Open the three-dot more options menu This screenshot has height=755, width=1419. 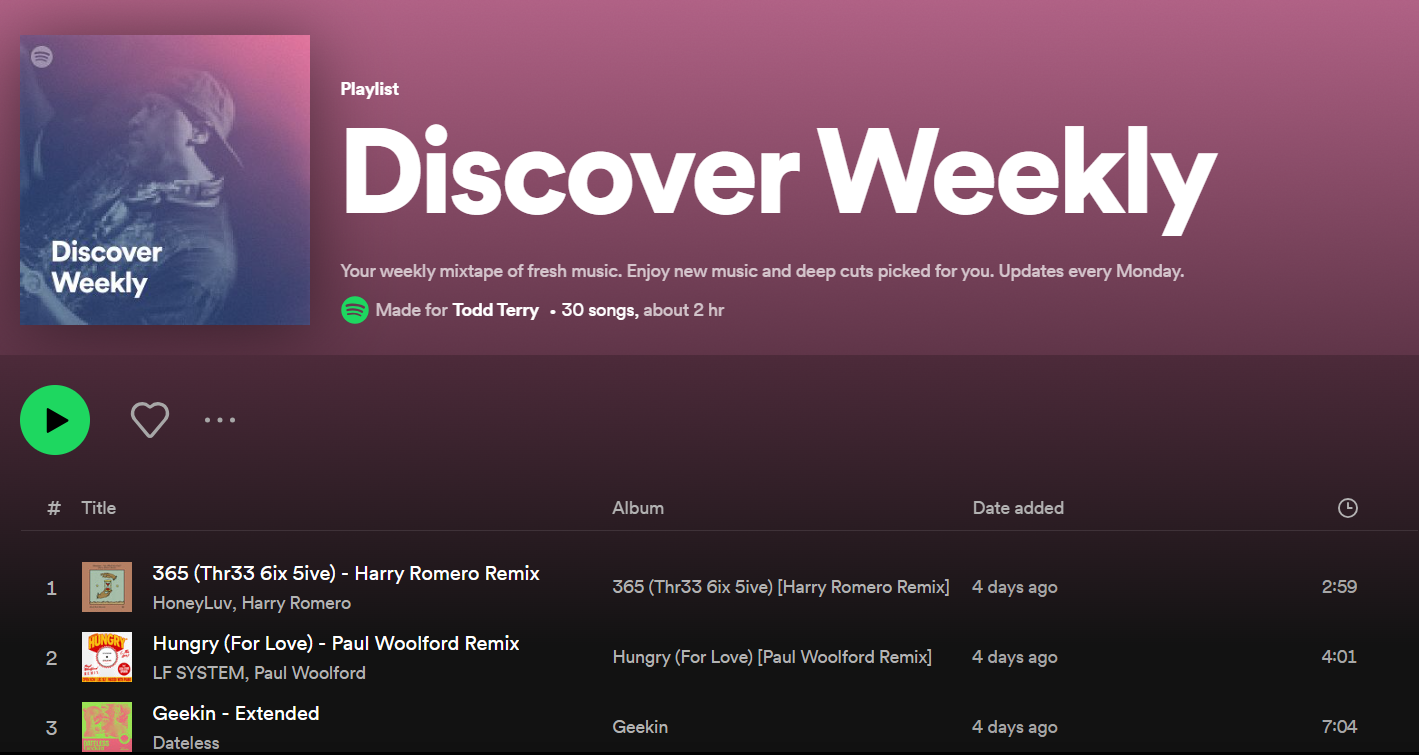click(x=220, y=420)
